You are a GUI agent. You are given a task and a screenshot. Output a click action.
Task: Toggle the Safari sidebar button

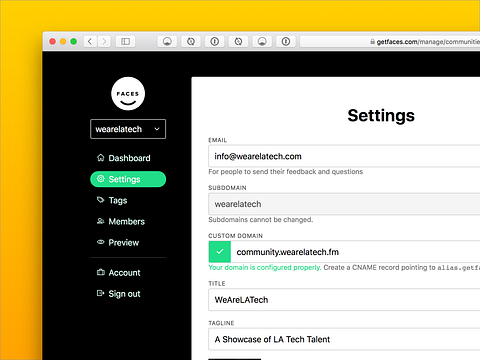[x=125, y=41]
